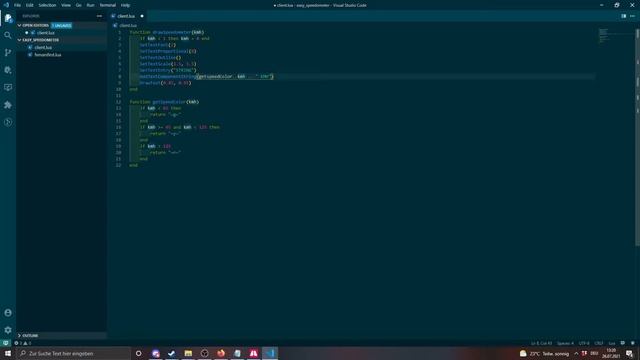Click the Visual Studio Code taskbar icon
Image resolution: width=640 pixels, height=360 pixels.
tap(270, 353)
